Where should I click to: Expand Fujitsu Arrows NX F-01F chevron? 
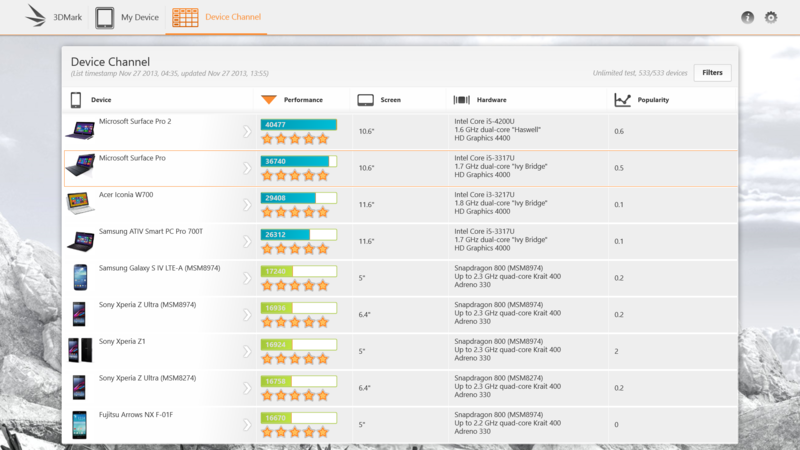click(247, 426)
